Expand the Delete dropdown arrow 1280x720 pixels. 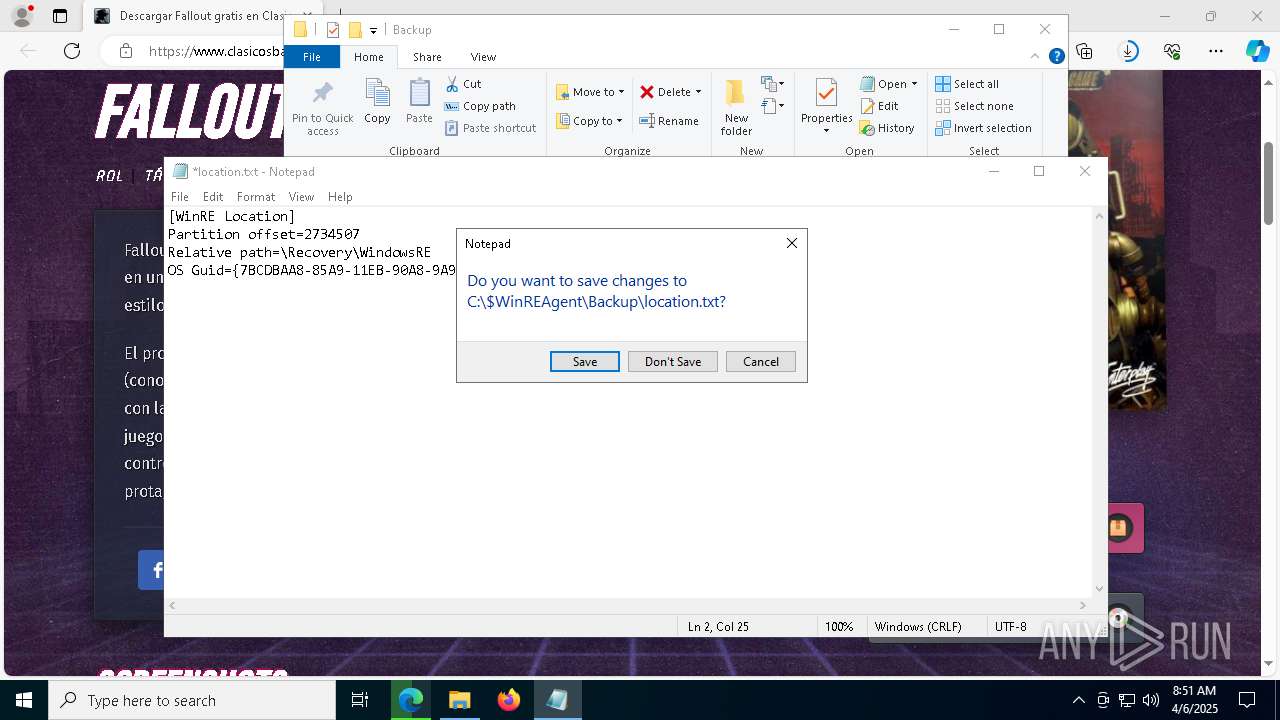(698, 92)
